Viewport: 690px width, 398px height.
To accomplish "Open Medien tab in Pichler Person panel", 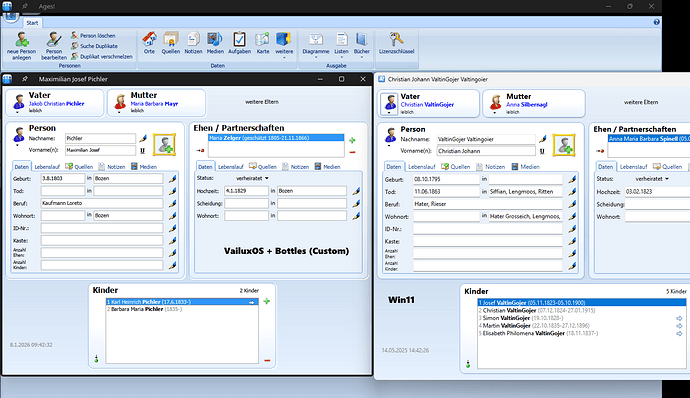I will pyautogui.click(x=144, y=167).
